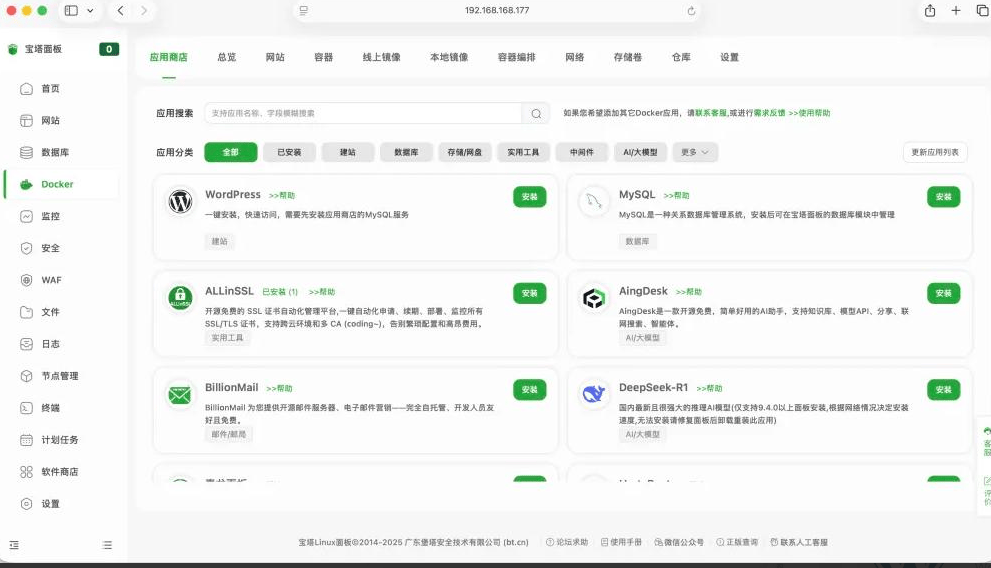The image size is (991, 568).
Task: Go back in Safari
Action: [120, 11]
